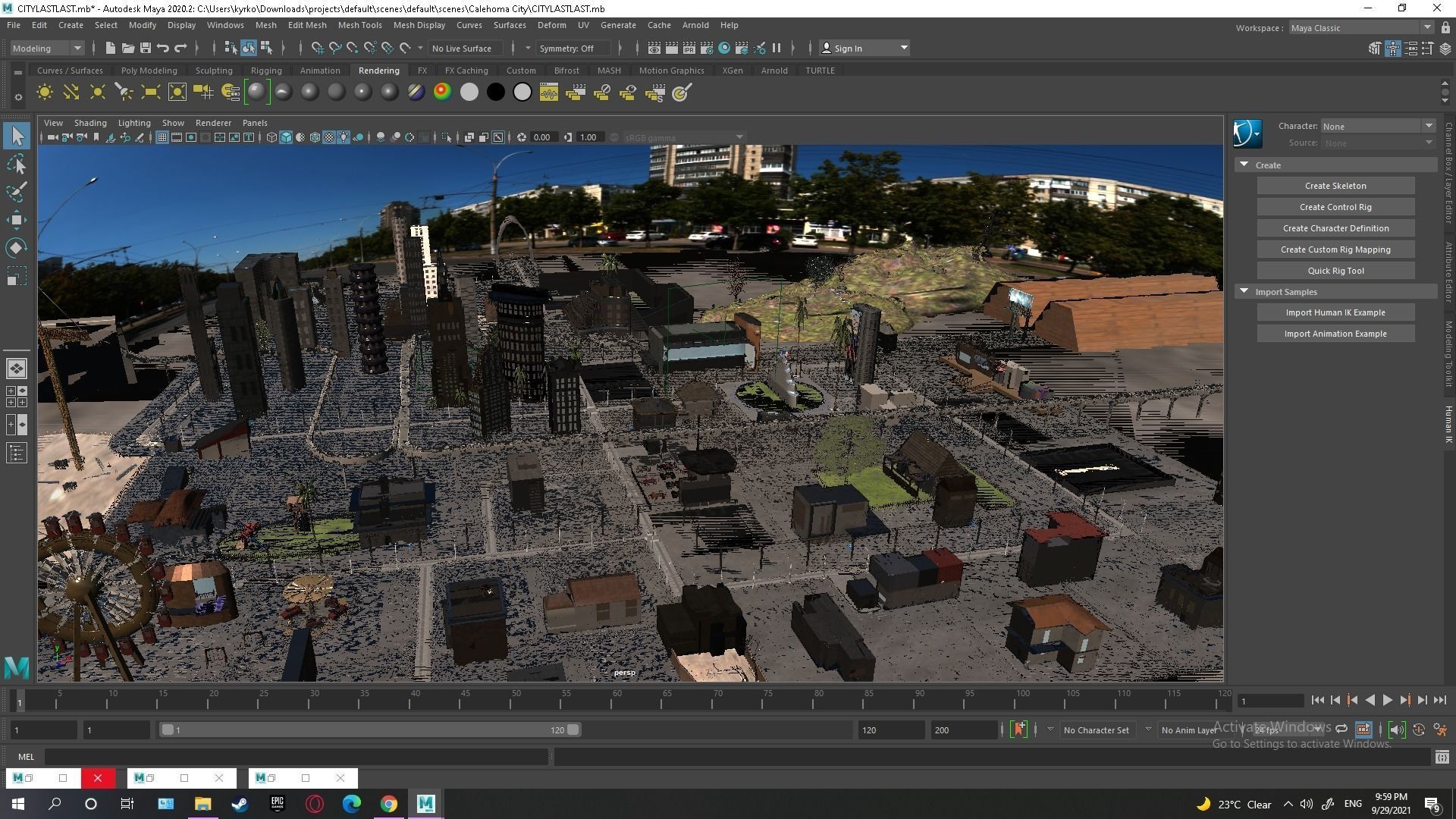Toggle wireframe display in the viewport

(x=271, y=137)
